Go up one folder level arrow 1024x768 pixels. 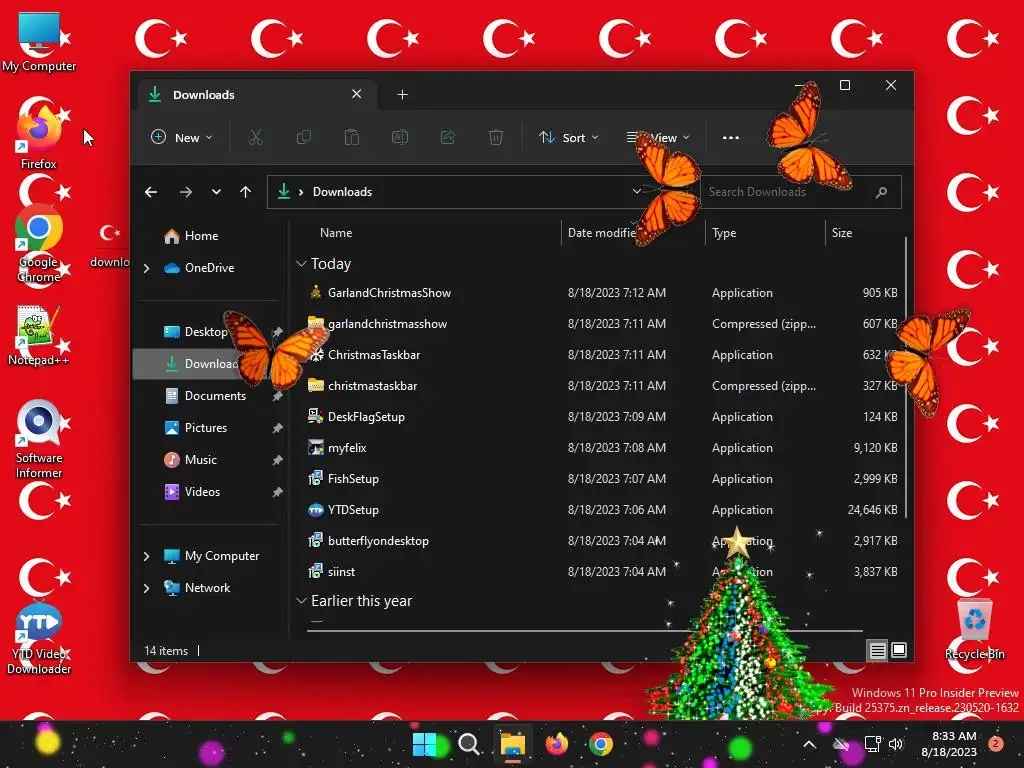(x=246, y=192)
